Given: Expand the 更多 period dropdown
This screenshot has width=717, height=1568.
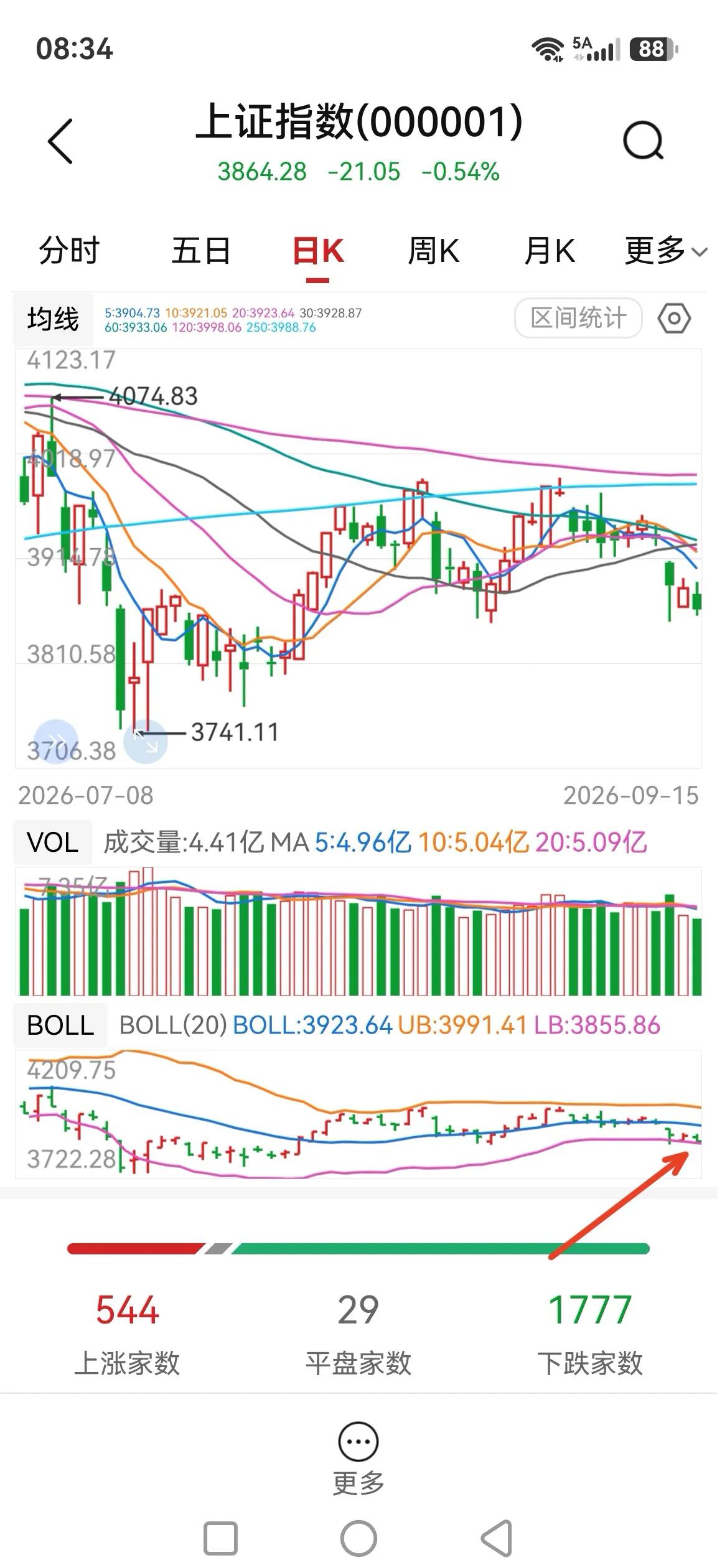Looking at the screenshot, I should point(666,251).
